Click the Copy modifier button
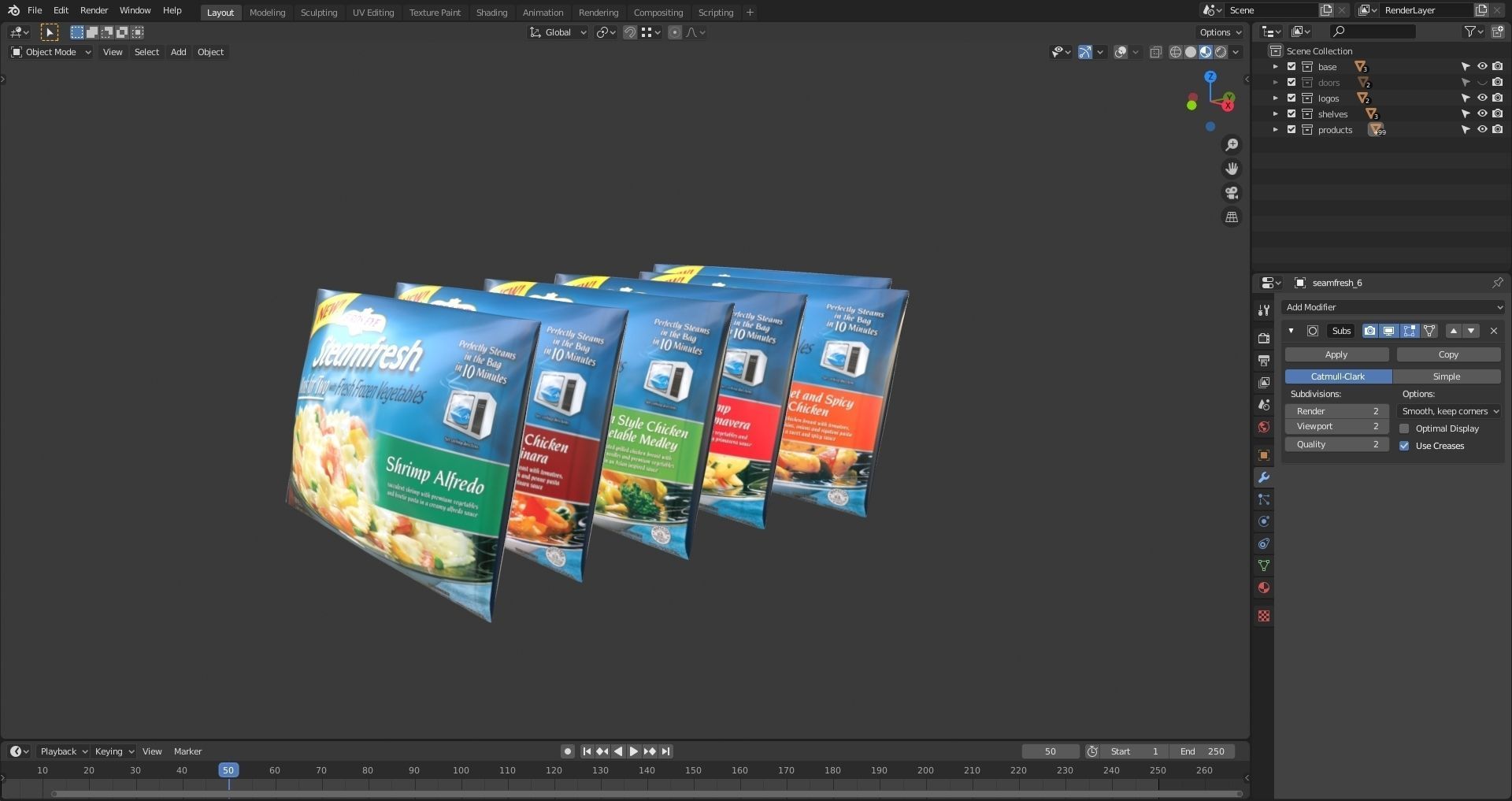 point(1449,354)
